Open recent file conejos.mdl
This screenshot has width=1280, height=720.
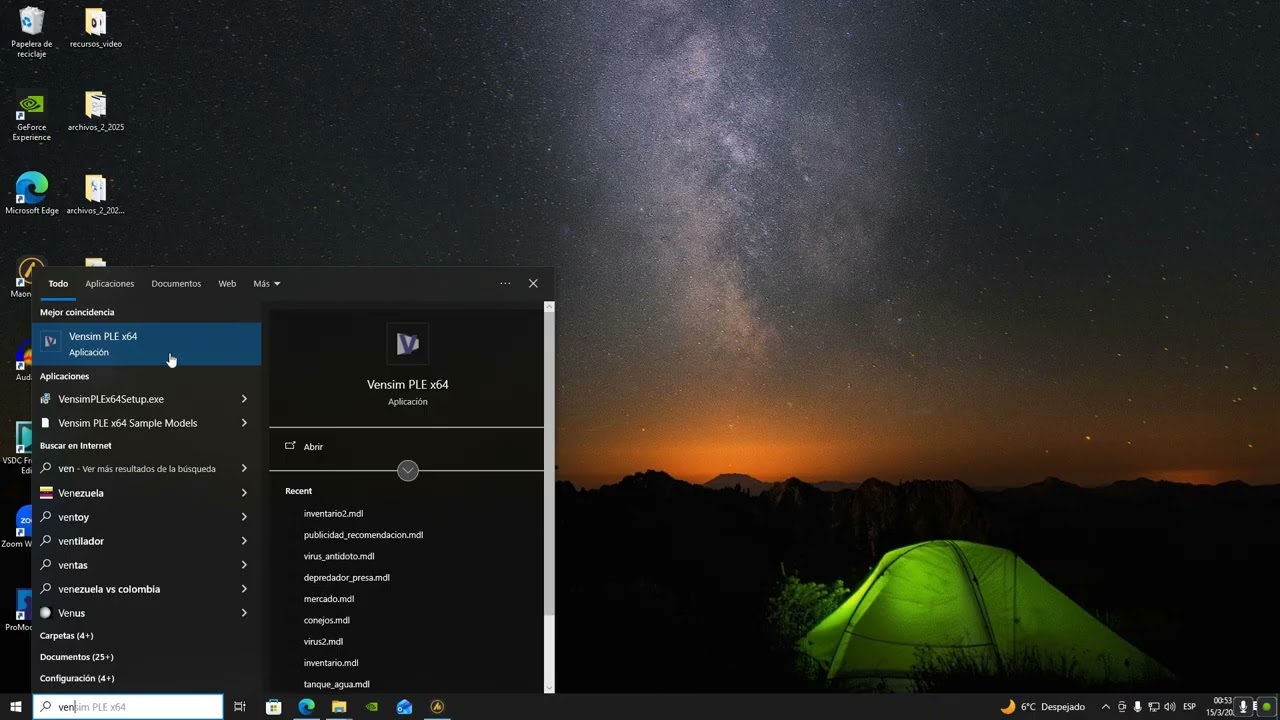tap(326, 620)
